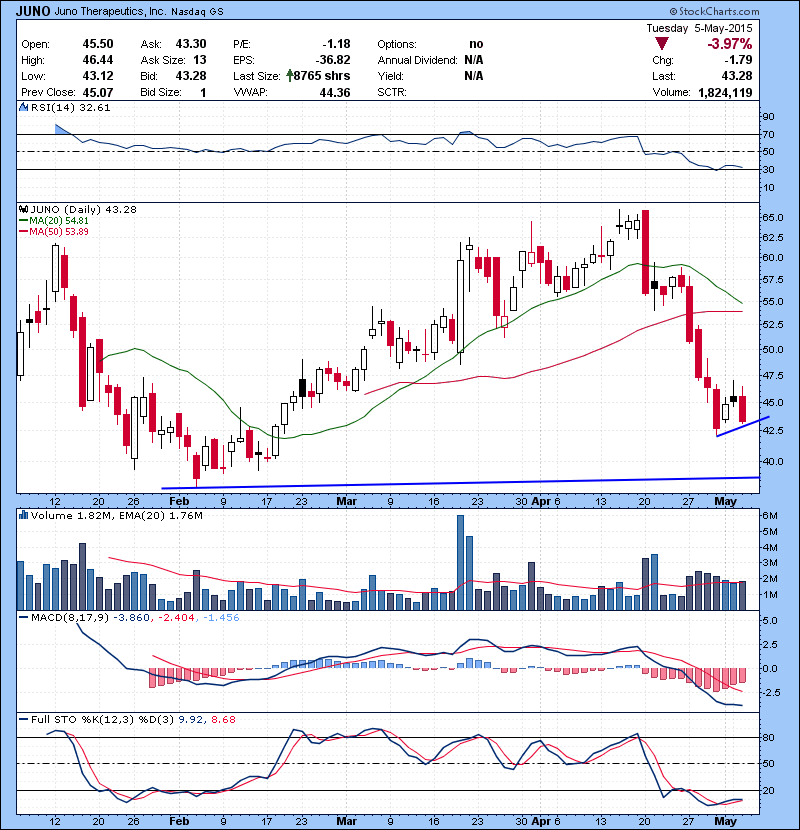Click the red down-triangle change indicator
The height and width of the screenshot is (830, 800).
click(x=661, y=43)
